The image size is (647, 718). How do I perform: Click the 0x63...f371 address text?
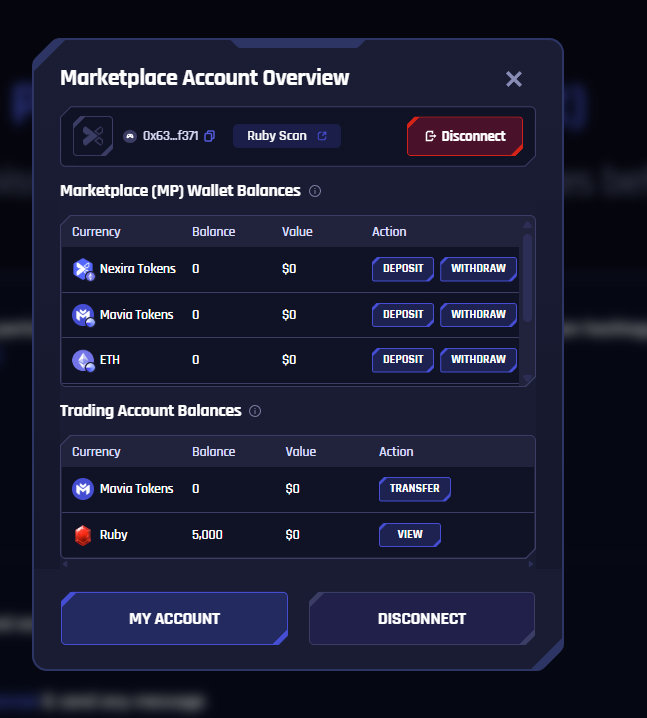point(170,136)
